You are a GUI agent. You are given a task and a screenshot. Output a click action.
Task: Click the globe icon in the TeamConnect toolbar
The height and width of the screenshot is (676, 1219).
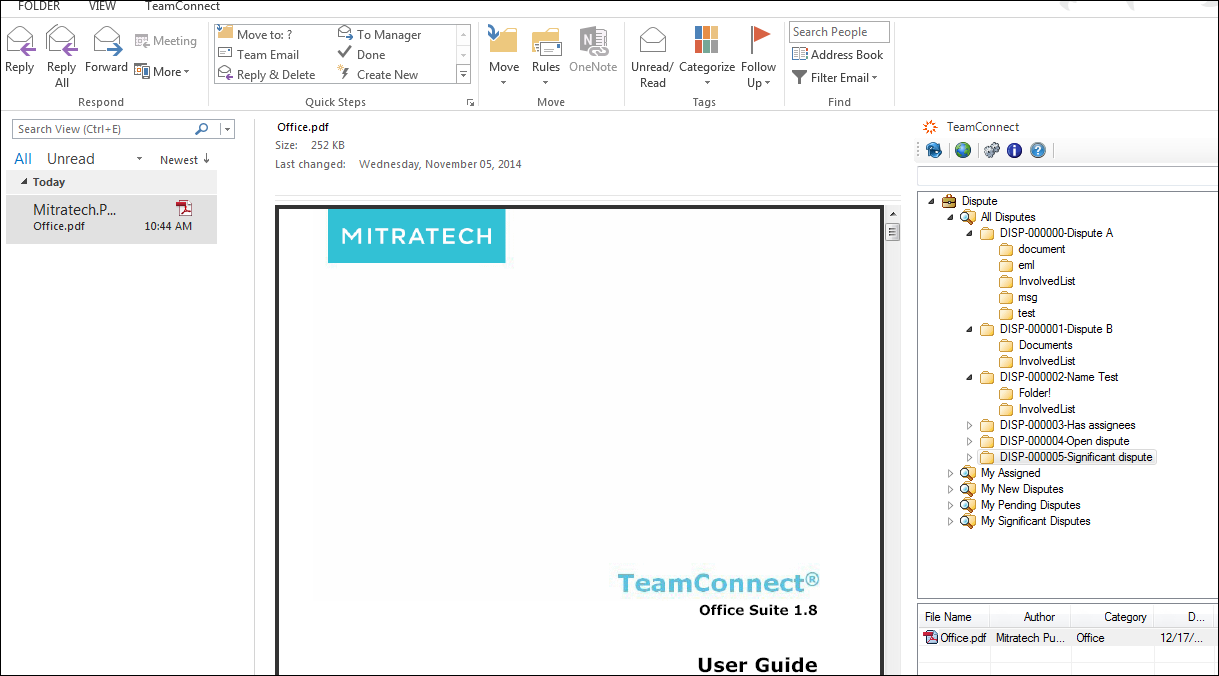pyautogui.click(x=963, y=150)
